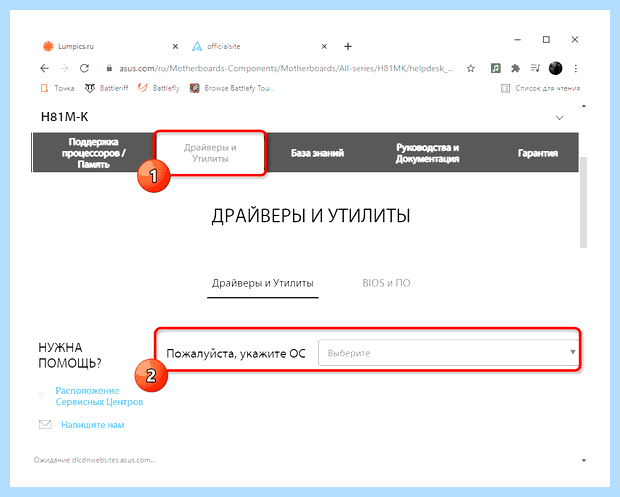
Task: Open the media control playlist icon
Action: 535,68
